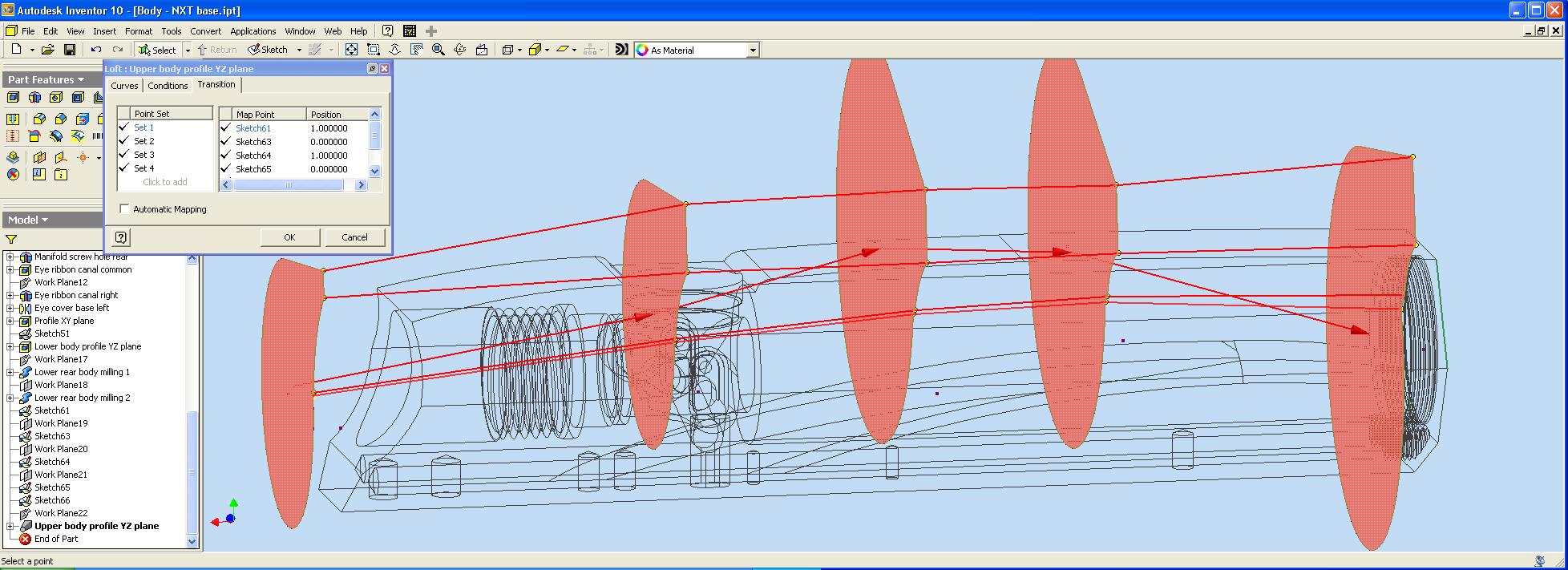
Task: Uncheck Set 4 in Point Set list
Action: (x=123, y=168)
